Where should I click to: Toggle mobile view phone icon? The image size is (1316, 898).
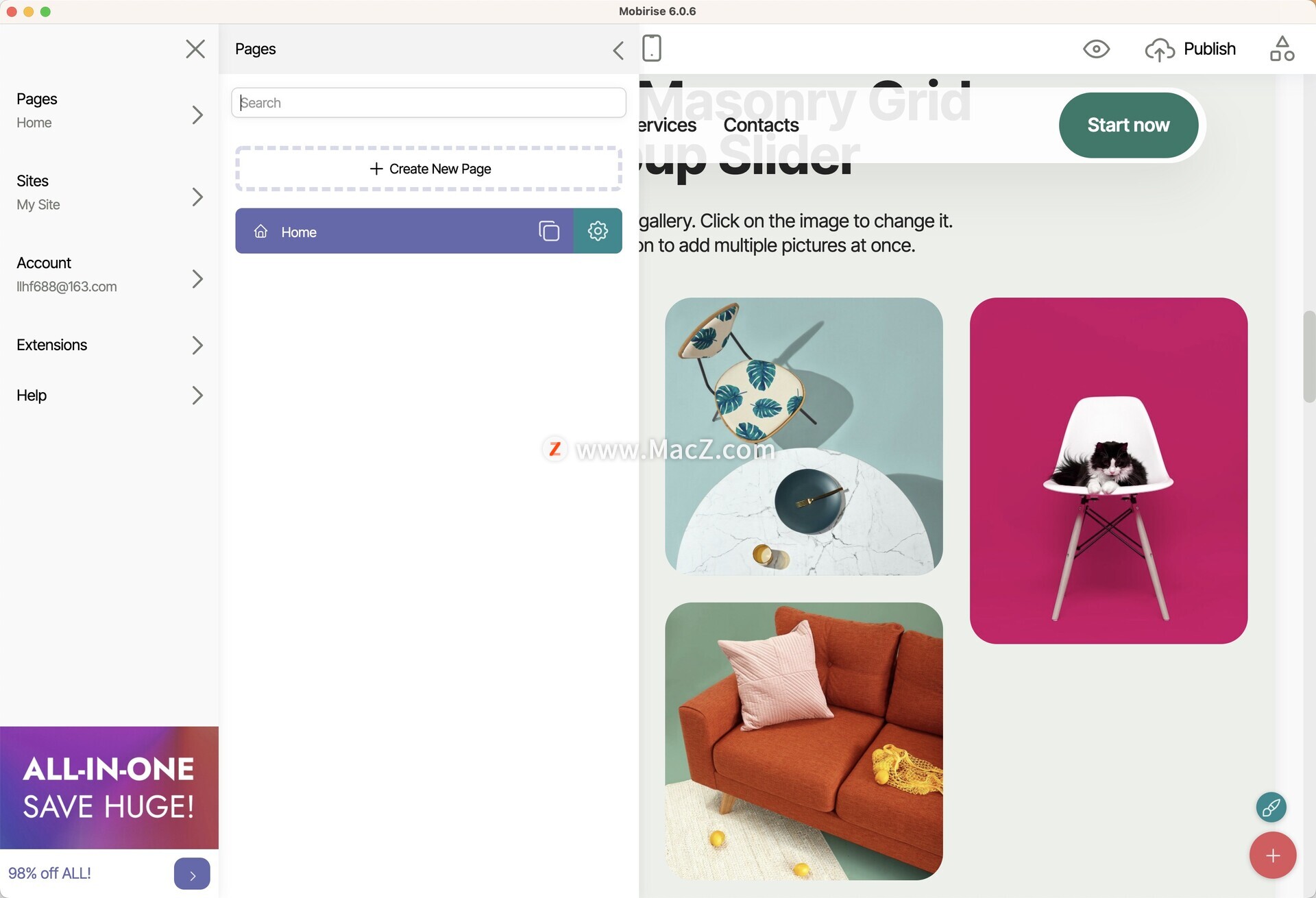652,48
